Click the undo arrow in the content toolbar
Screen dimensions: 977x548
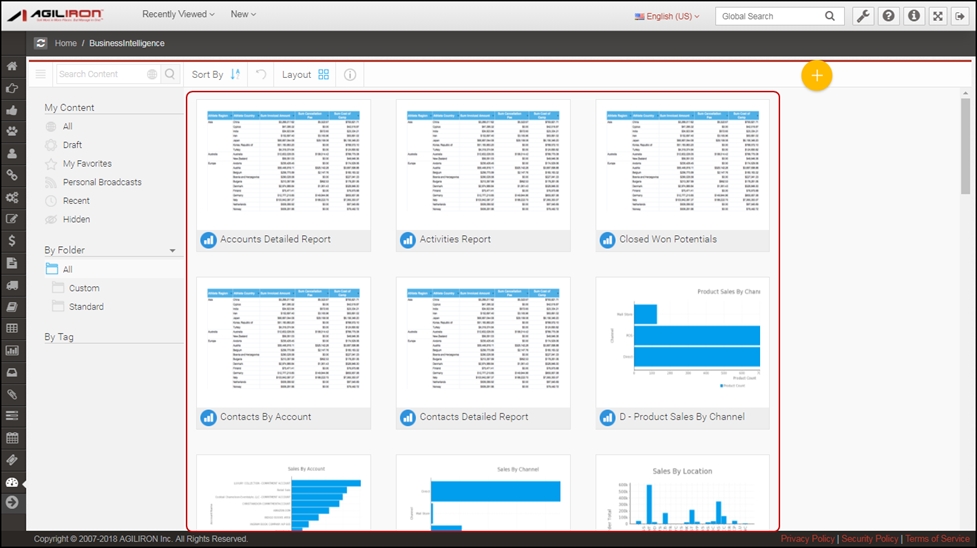point(261,74)
